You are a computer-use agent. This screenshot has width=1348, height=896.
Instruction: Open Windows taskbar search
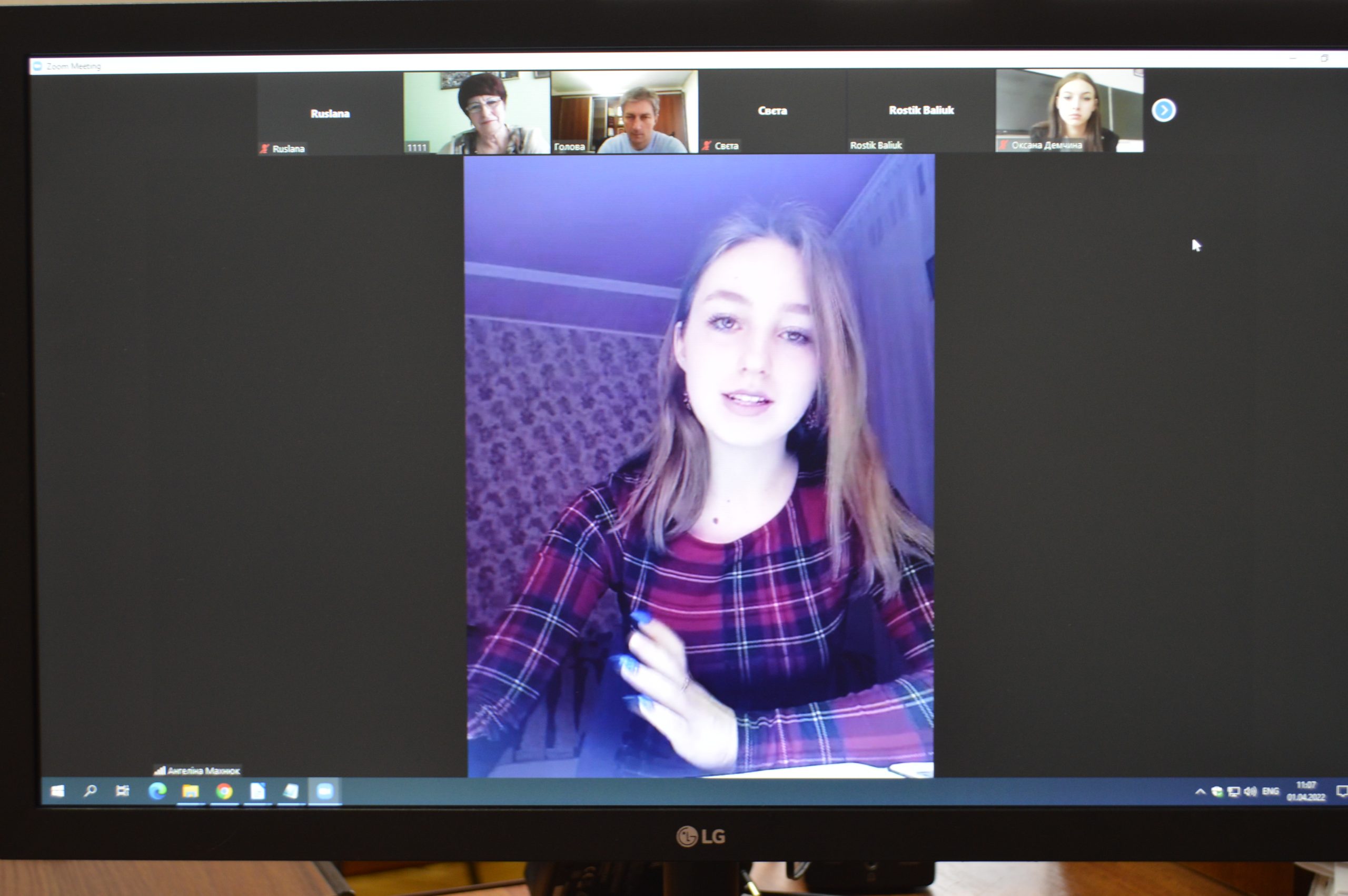coord(90,791)
